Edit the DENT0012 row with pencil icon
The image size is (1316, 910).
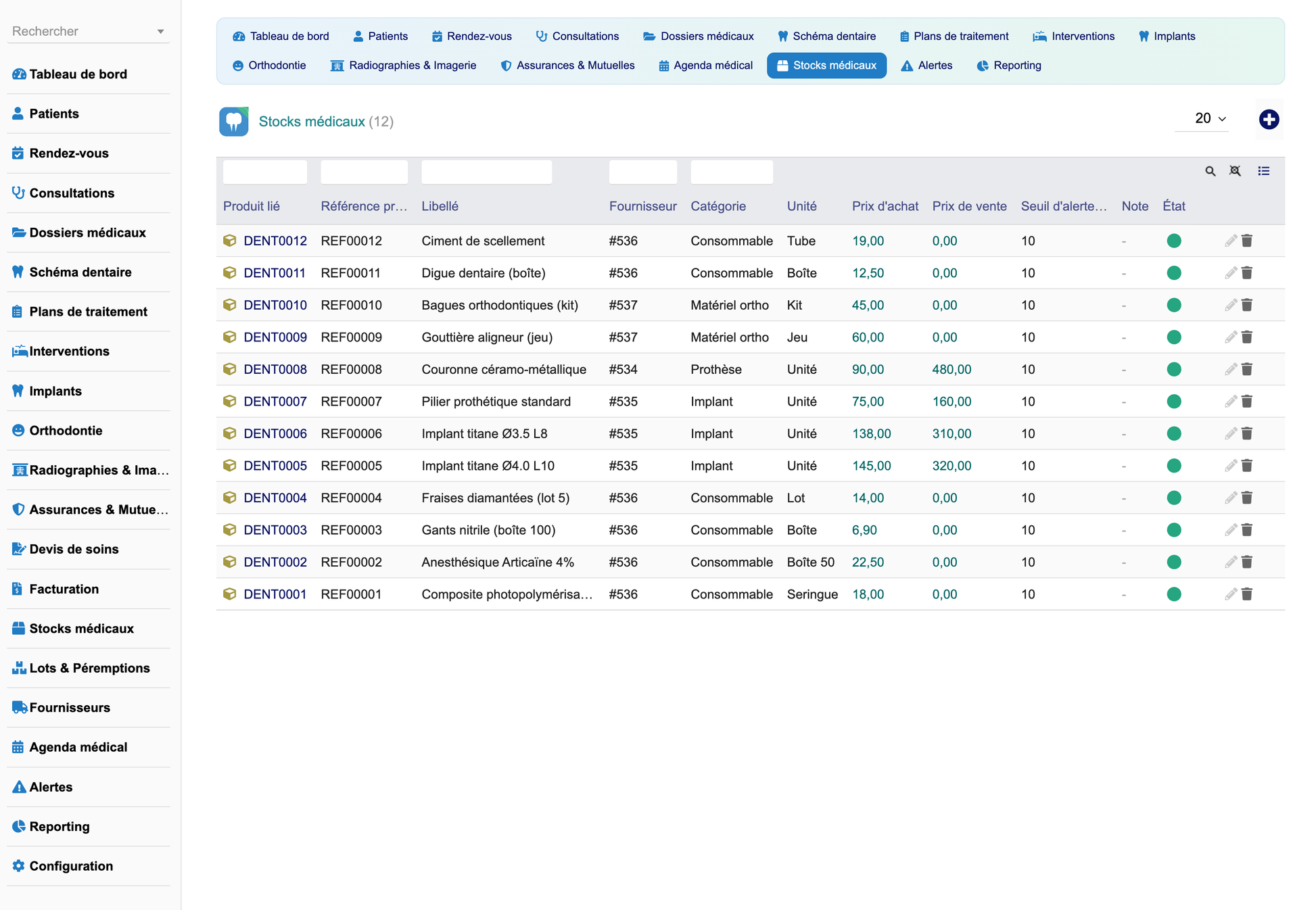click(1230, 241)
